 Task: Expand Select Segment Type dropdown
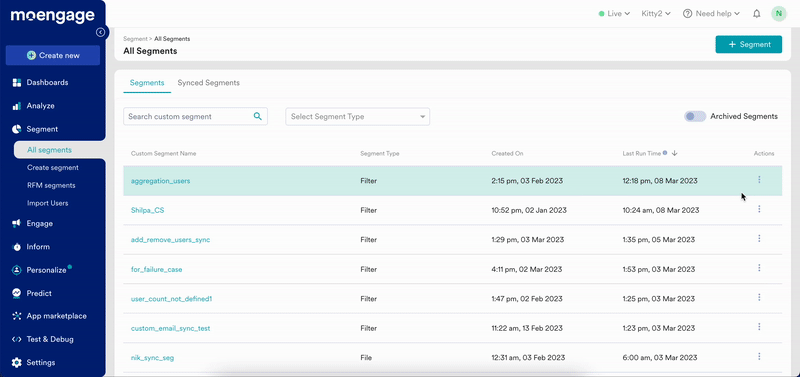(358, 116)
